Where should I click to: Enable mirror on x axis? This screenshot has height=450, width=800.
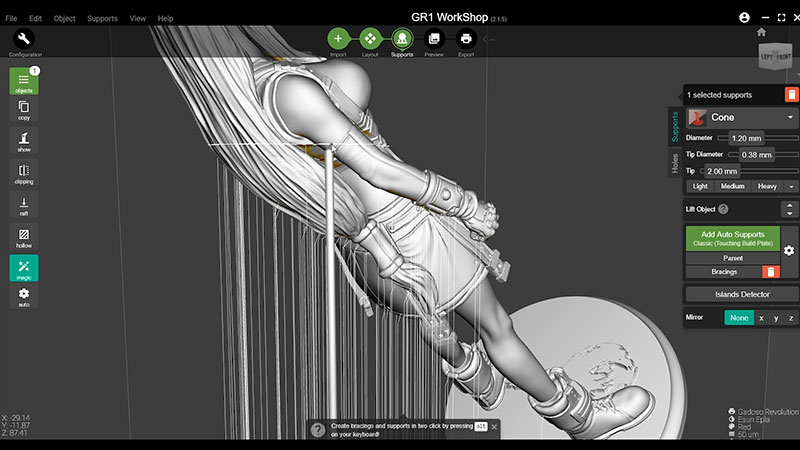click(x=761, y=317)
